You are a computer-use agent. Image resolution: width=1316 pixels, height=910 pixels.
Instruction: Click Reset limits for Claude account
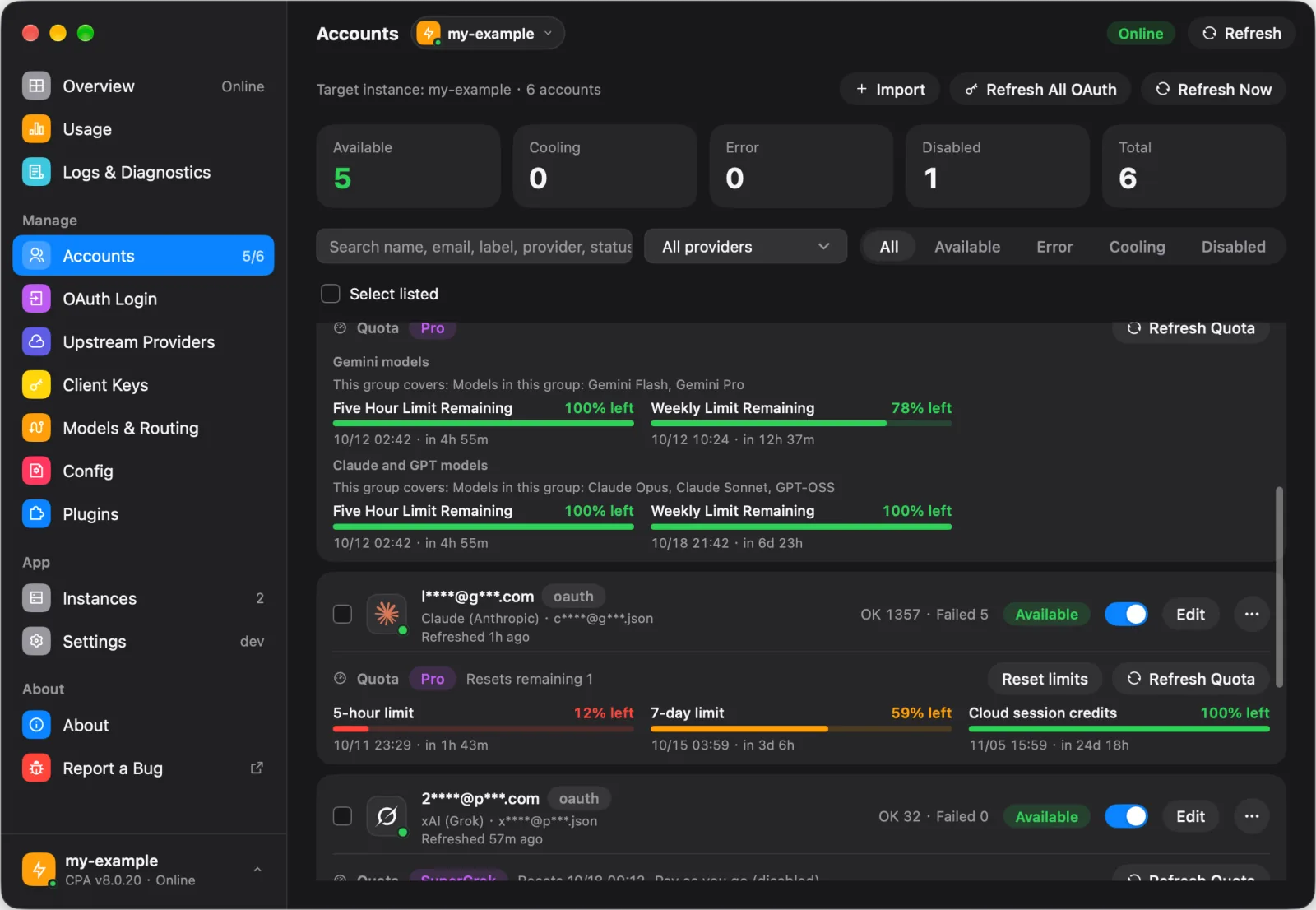pyautogui.click(x=1045, y=679)
